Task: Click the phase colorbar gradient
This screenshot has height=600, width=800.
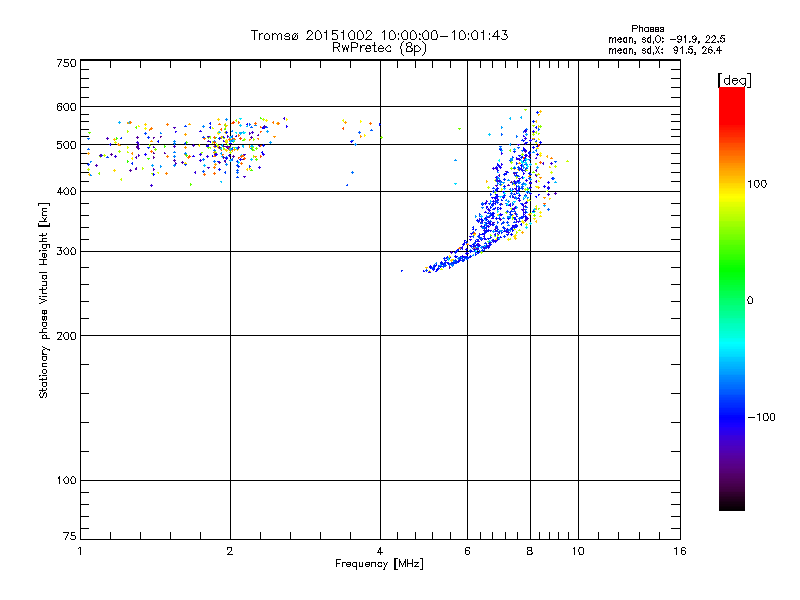Action: coord(732,298)
